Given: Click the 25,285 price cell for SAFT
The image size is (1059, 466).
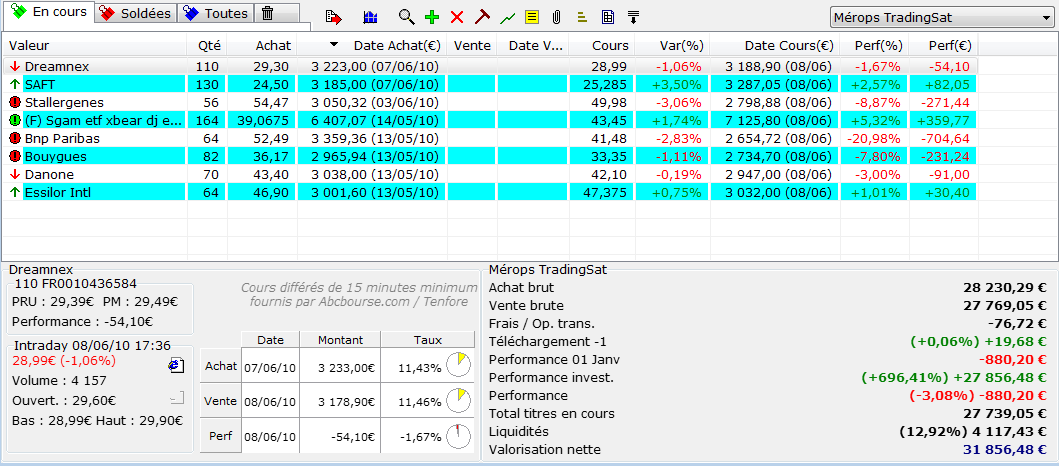Looking at the screenshot, I should click(602, 84).
